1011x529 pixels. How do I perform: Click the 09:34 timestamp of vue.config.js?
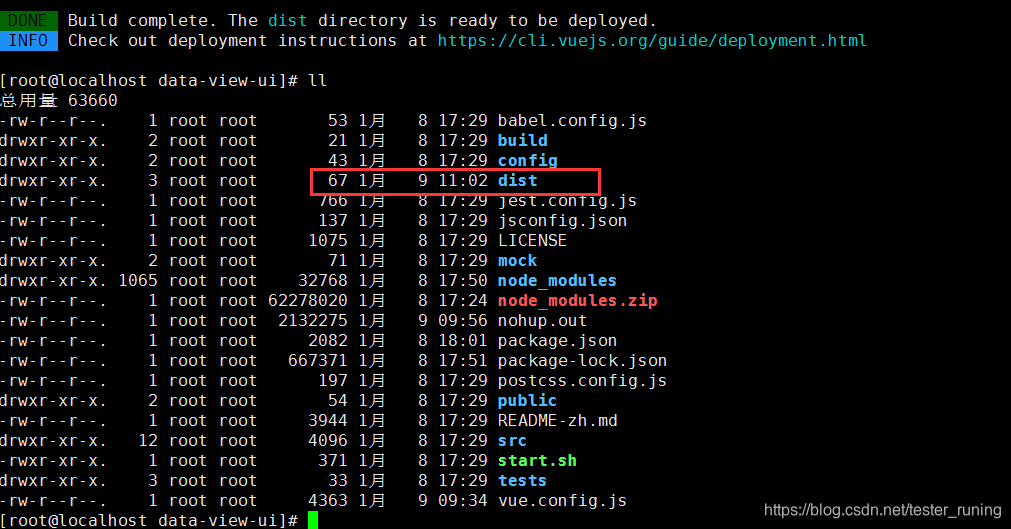[463, 501]
